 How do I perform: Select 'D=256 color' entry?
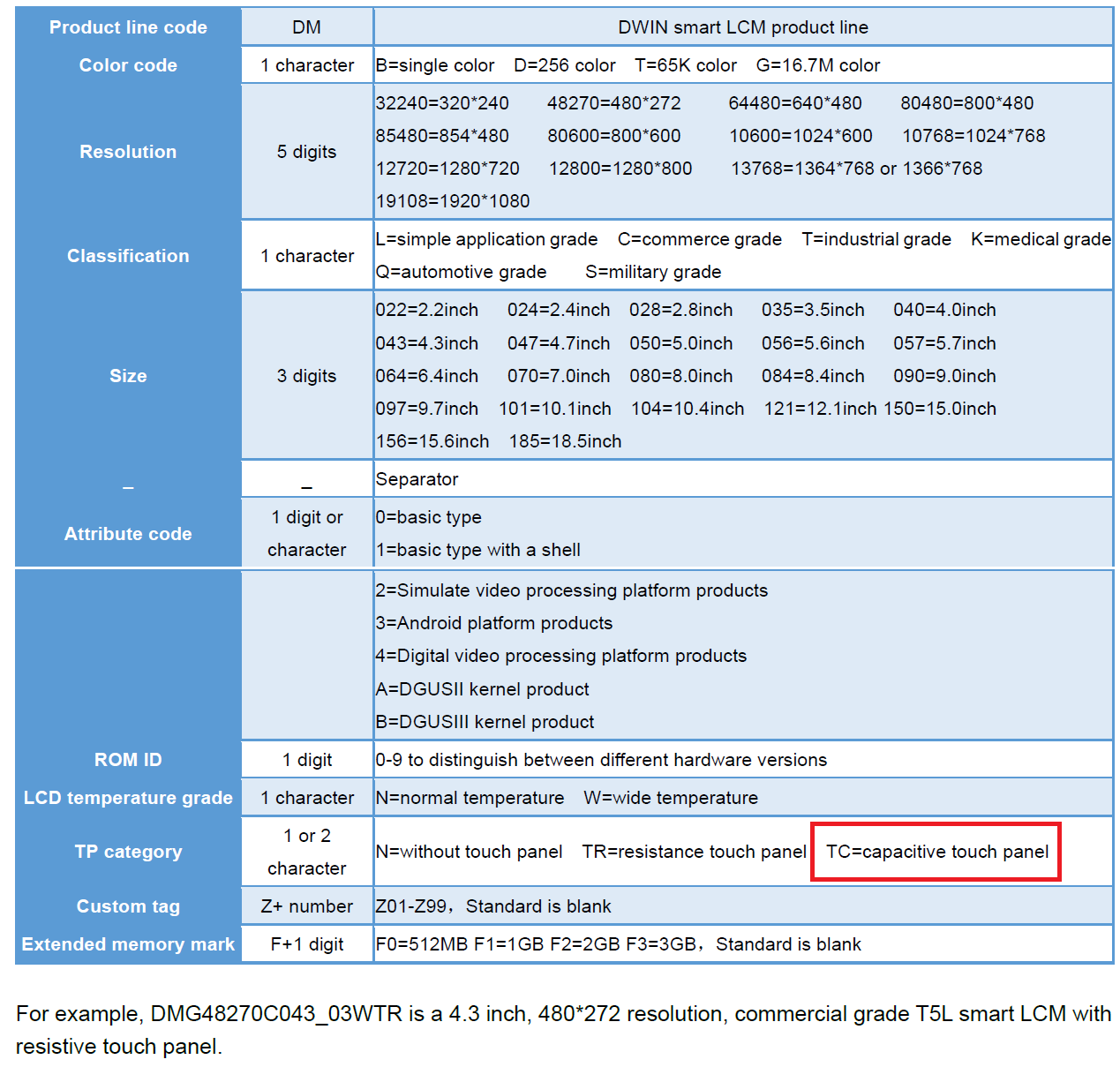pyautogui.click(x=565, y=65)
